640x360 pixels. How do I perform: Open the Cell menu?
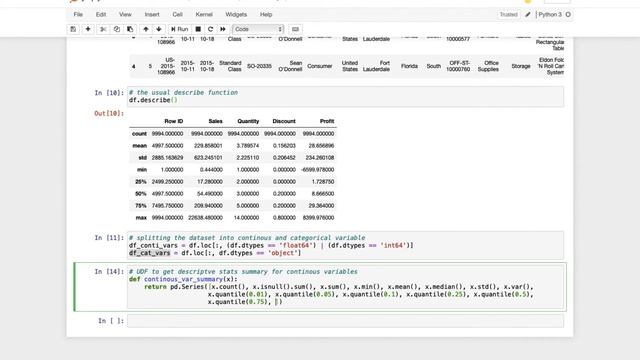pyautogui.click(x=177, y=14)
